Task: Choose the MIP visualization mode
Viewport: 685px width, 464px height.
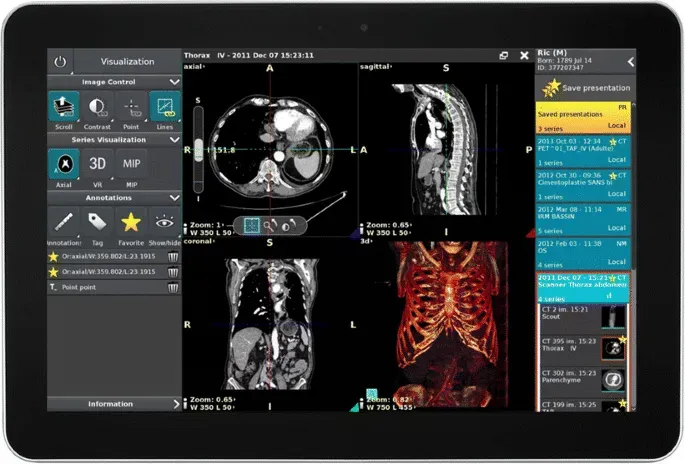Action: tap(131, 164)
